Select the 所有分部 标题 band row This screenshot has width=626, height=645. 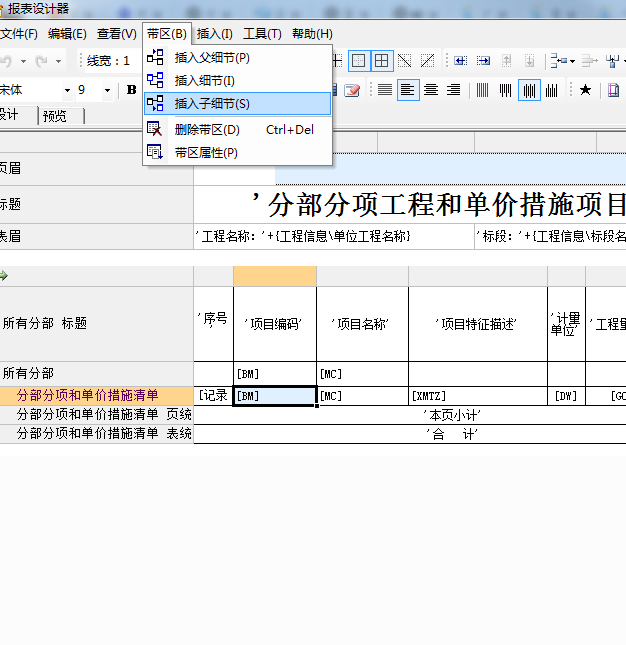tap(97, 324)
